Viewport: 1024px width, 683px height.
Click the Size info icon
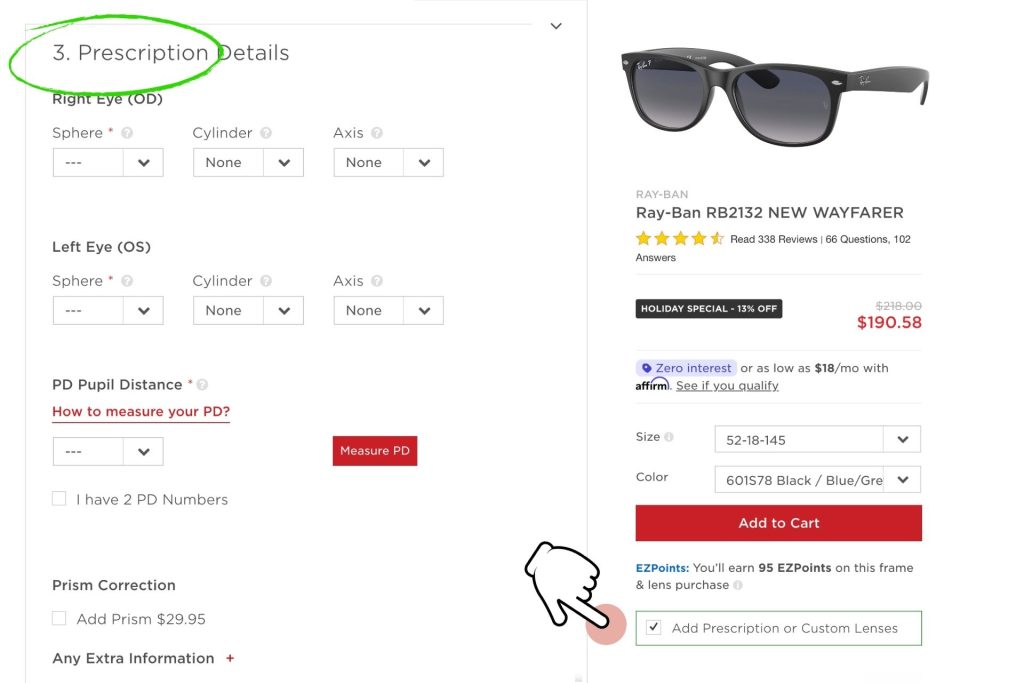click(x=671, y=437)
